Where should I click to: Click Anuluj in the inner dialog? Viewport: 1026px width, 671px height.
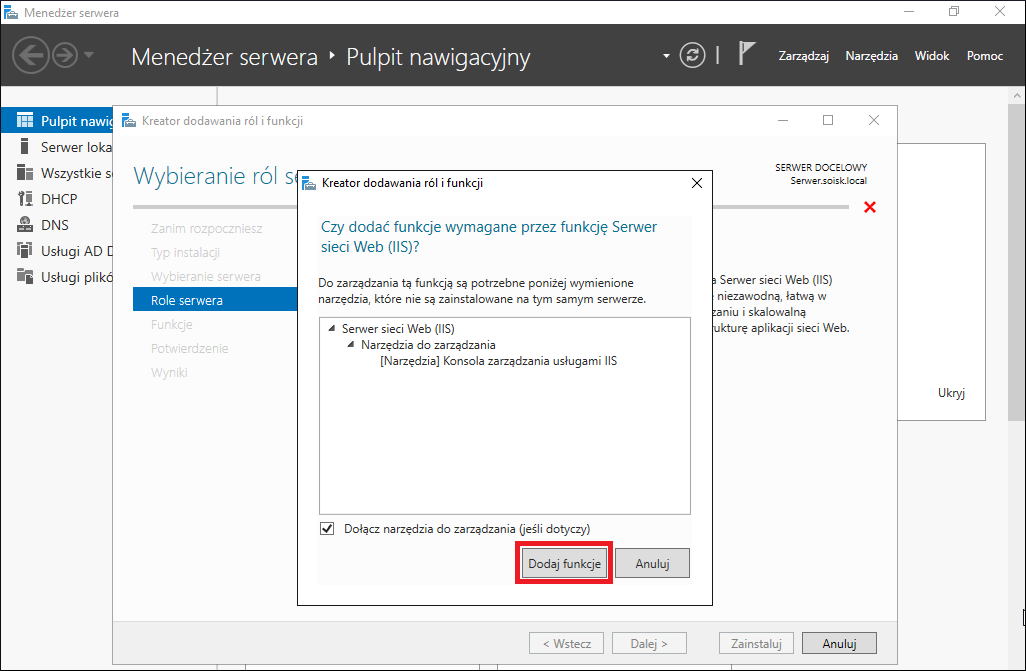click(652, 563)
